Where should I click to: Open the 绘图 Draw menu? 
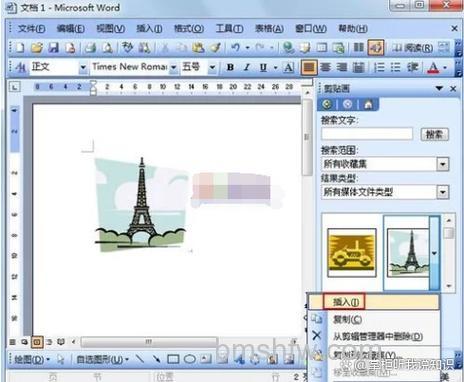coord(32,360)
